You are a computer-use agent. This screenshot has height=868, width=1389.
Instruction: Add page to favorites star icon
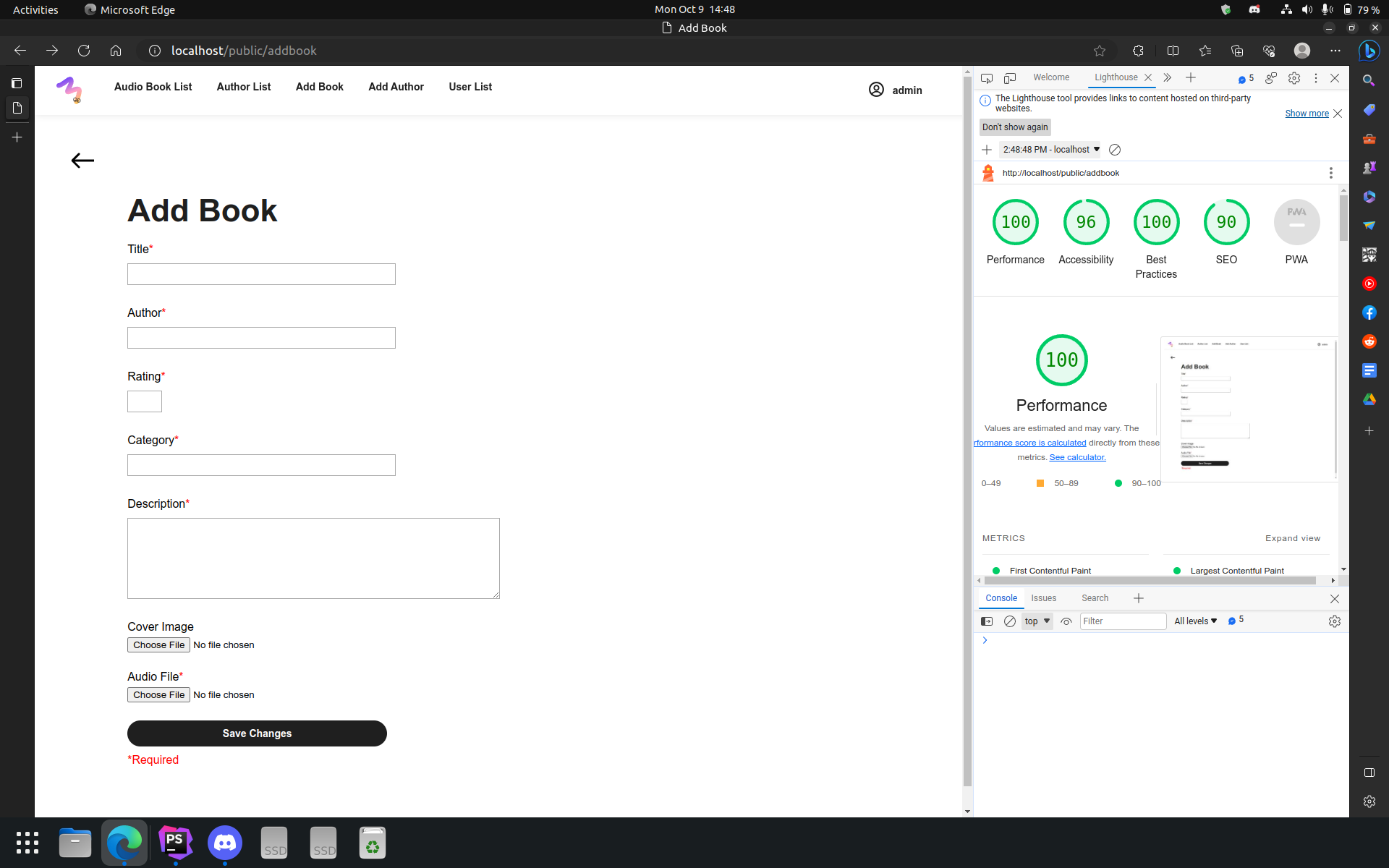click(x=1100, y=51)
